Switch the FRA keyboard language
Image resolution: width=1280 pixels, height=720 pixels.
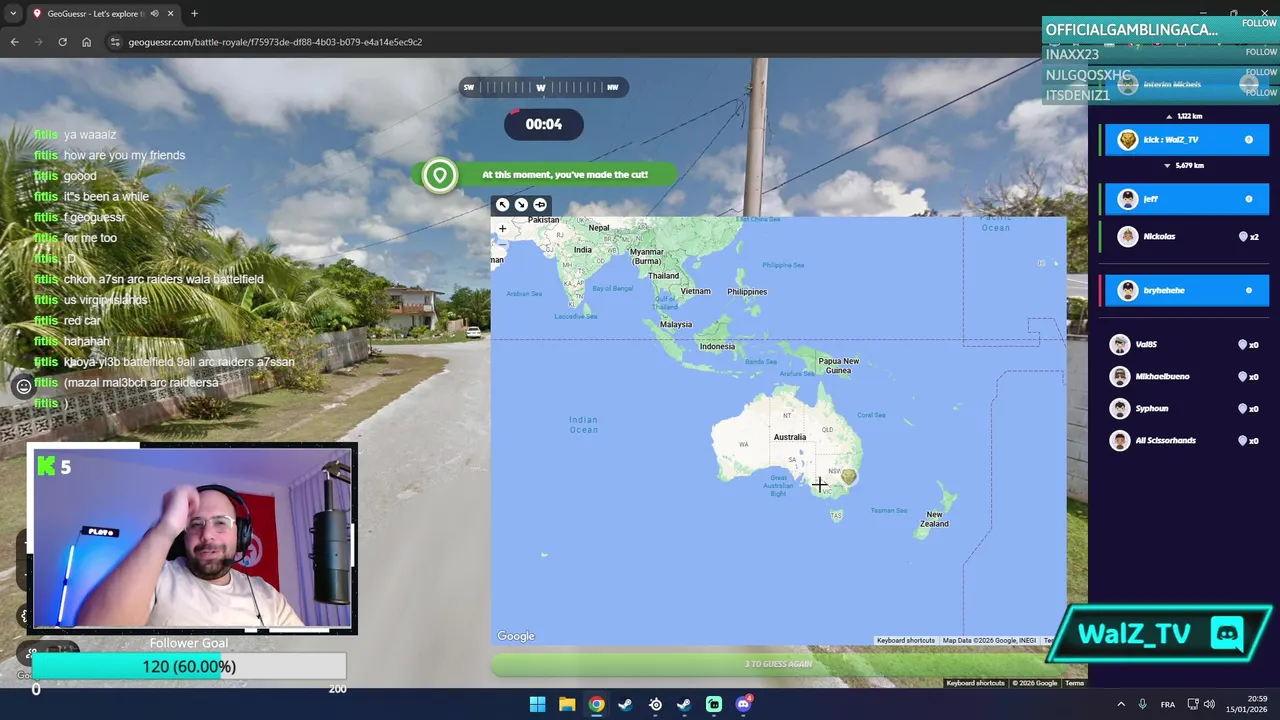tap(1167, 704)
